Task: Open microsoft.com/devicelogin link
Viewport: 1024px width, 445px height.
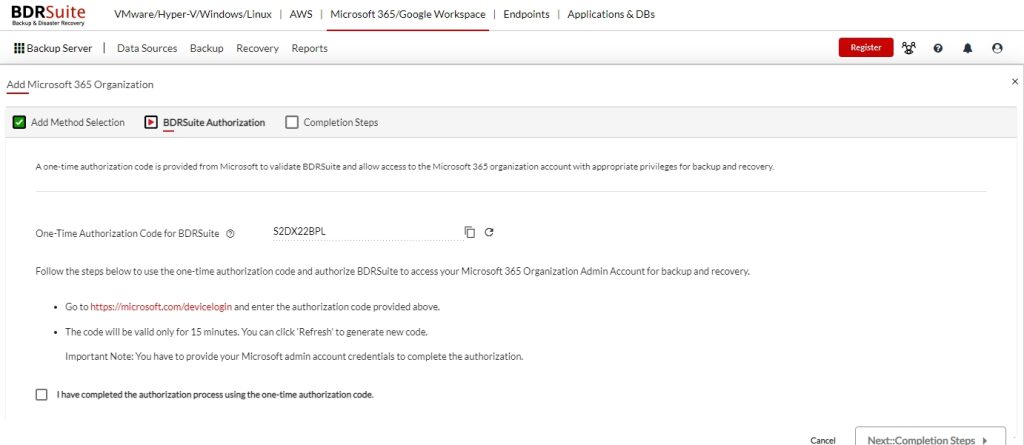Action: click(161, 306)
